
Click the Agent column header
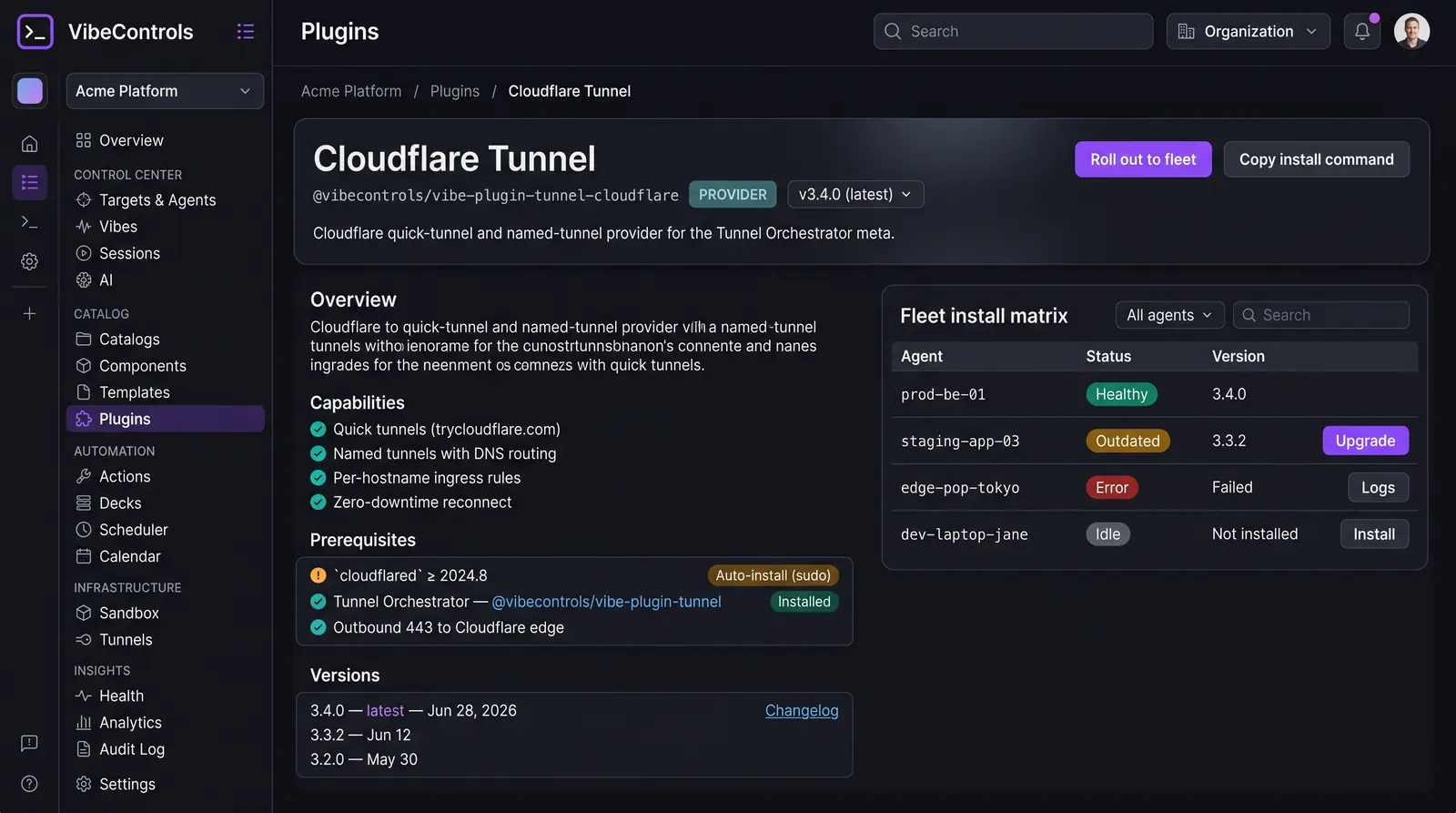(922, 357)
